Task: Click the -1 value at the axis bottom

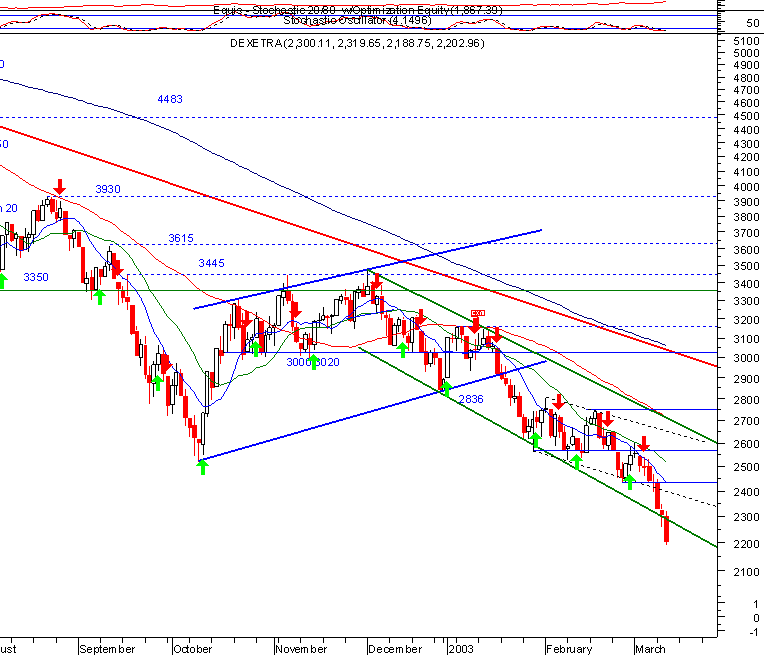Action: tap(754, 633)
